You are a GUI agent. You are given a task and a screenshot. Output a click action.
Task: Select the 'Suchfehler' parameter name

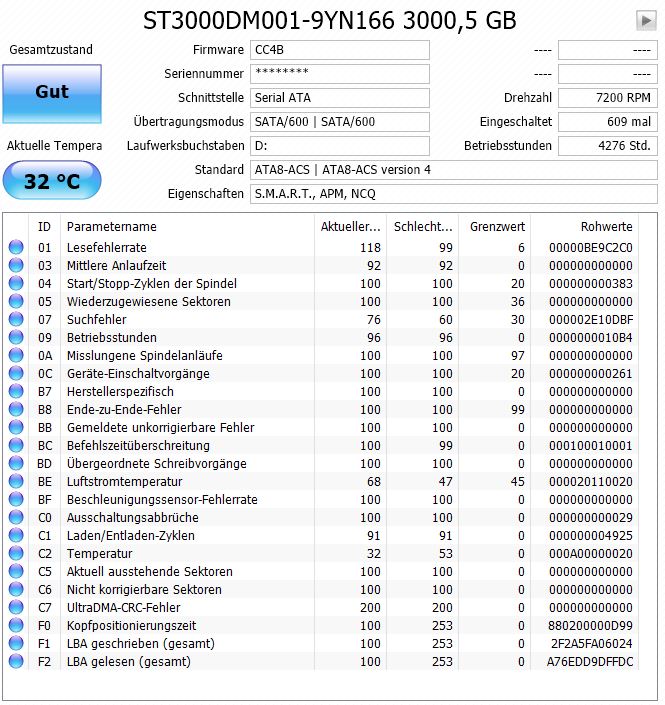[x=97, y=320]
